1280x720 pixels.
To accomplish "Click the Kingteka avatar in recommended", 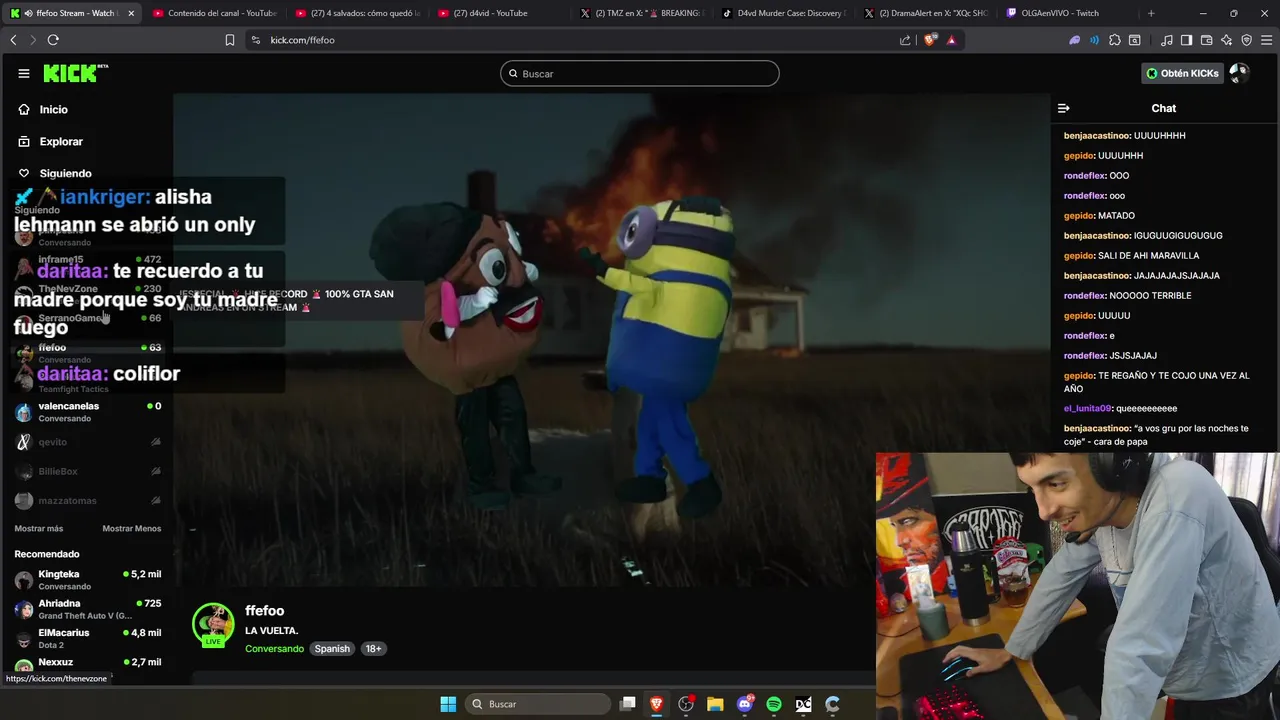I will point(23,580).
